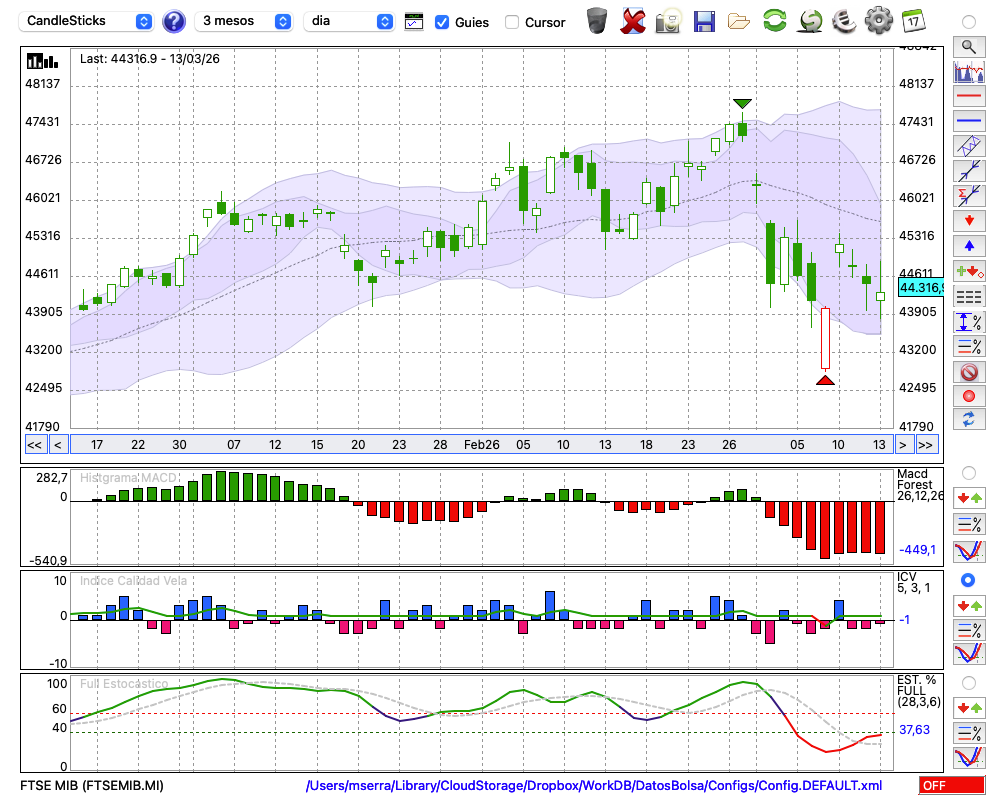Select the red horizontal line tool
The image size is (1000, 800).
pyautogui.click(x=969, y=96)
